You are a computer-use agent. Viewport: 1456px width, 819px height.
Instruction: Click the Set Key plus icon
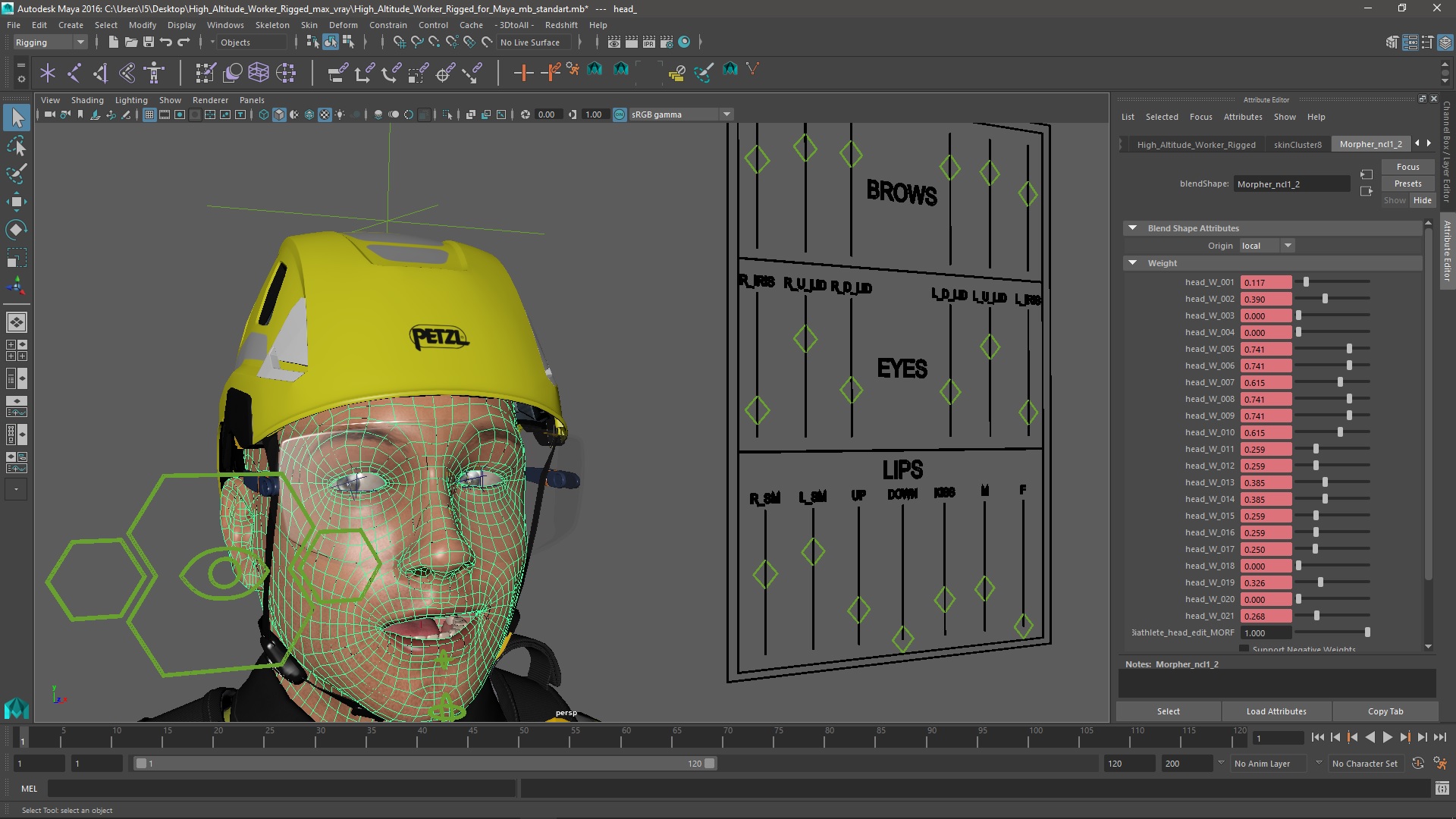pyautogui.click(x=523, y=73)
